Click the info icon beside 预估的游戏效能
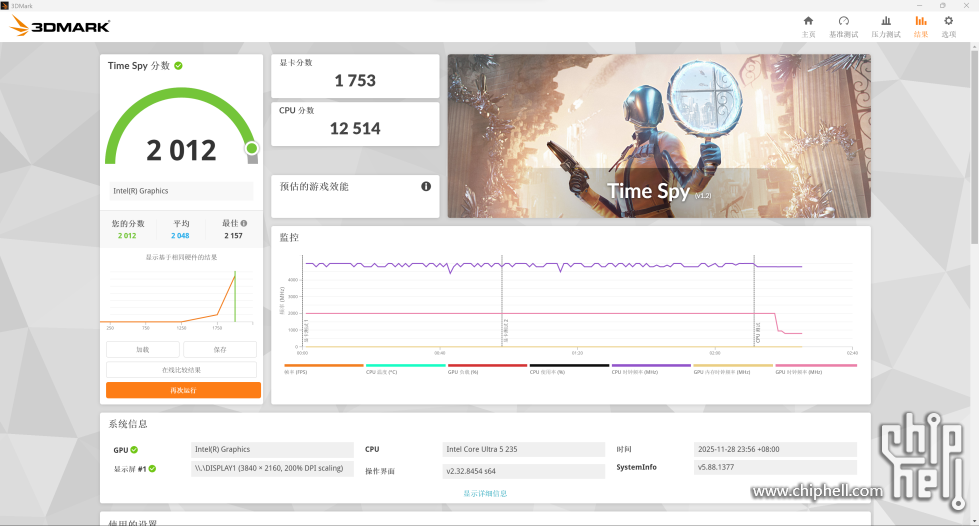The width and height of the screenshot is (979, 526). [426, 186]
